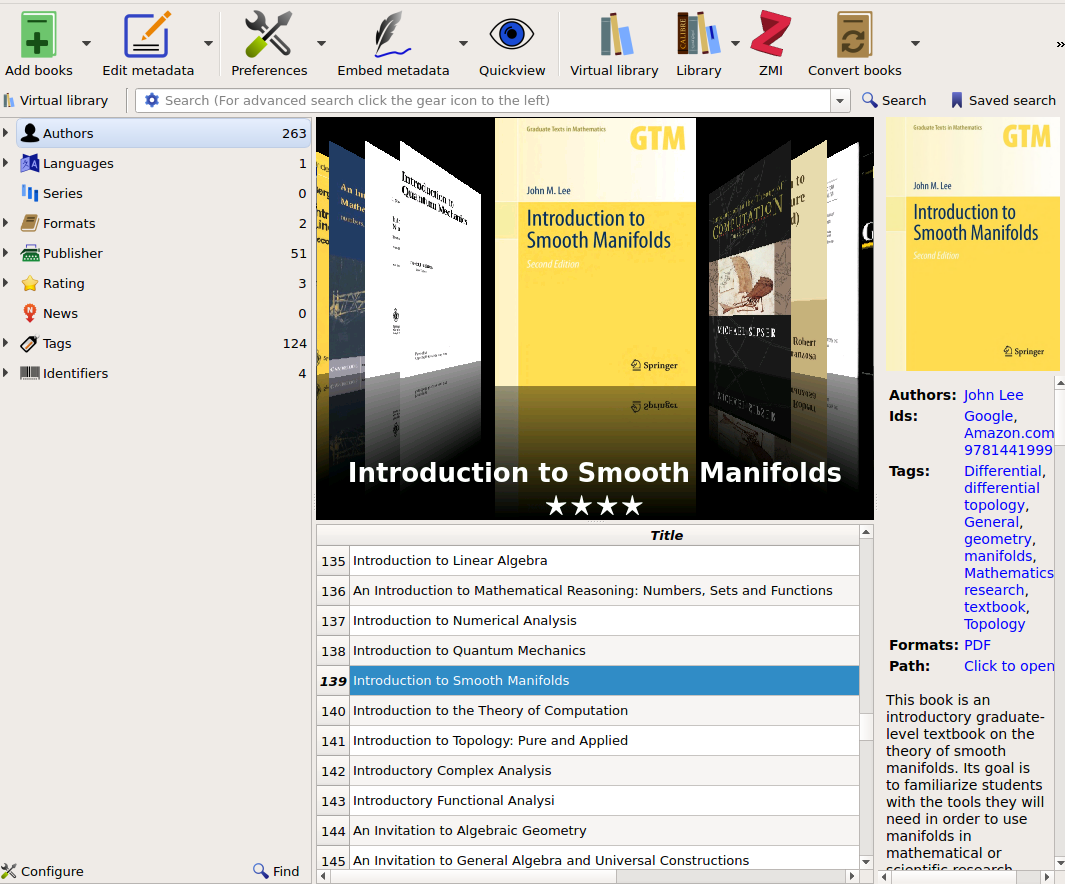Select the Authors category icon
Image resolution: width=1065 pixels, height=884 pixels.
click(29, 133)
